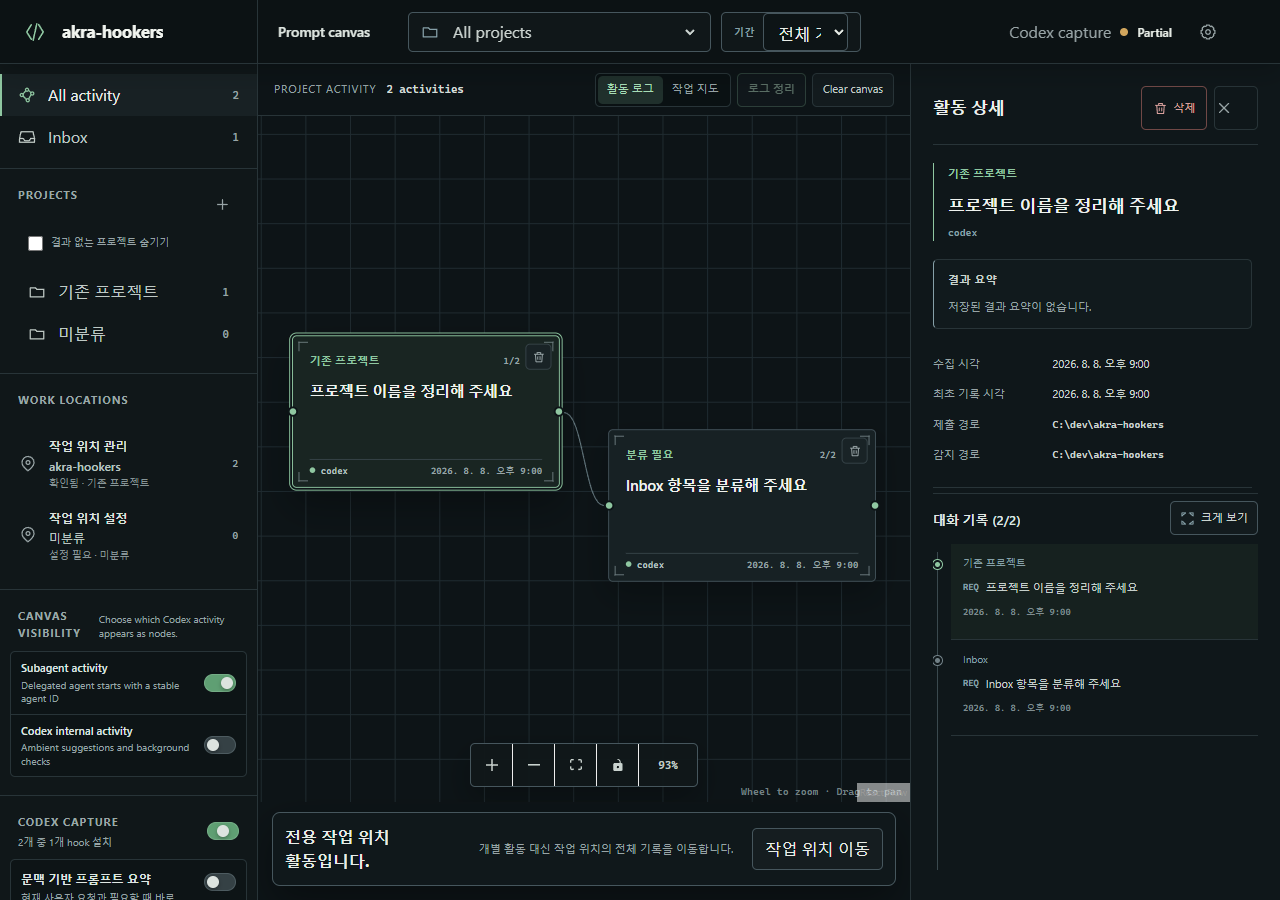Open the All projects dropdown
Image resolution: width=1280 pixels, height=900 pixels.
[559, 32]
